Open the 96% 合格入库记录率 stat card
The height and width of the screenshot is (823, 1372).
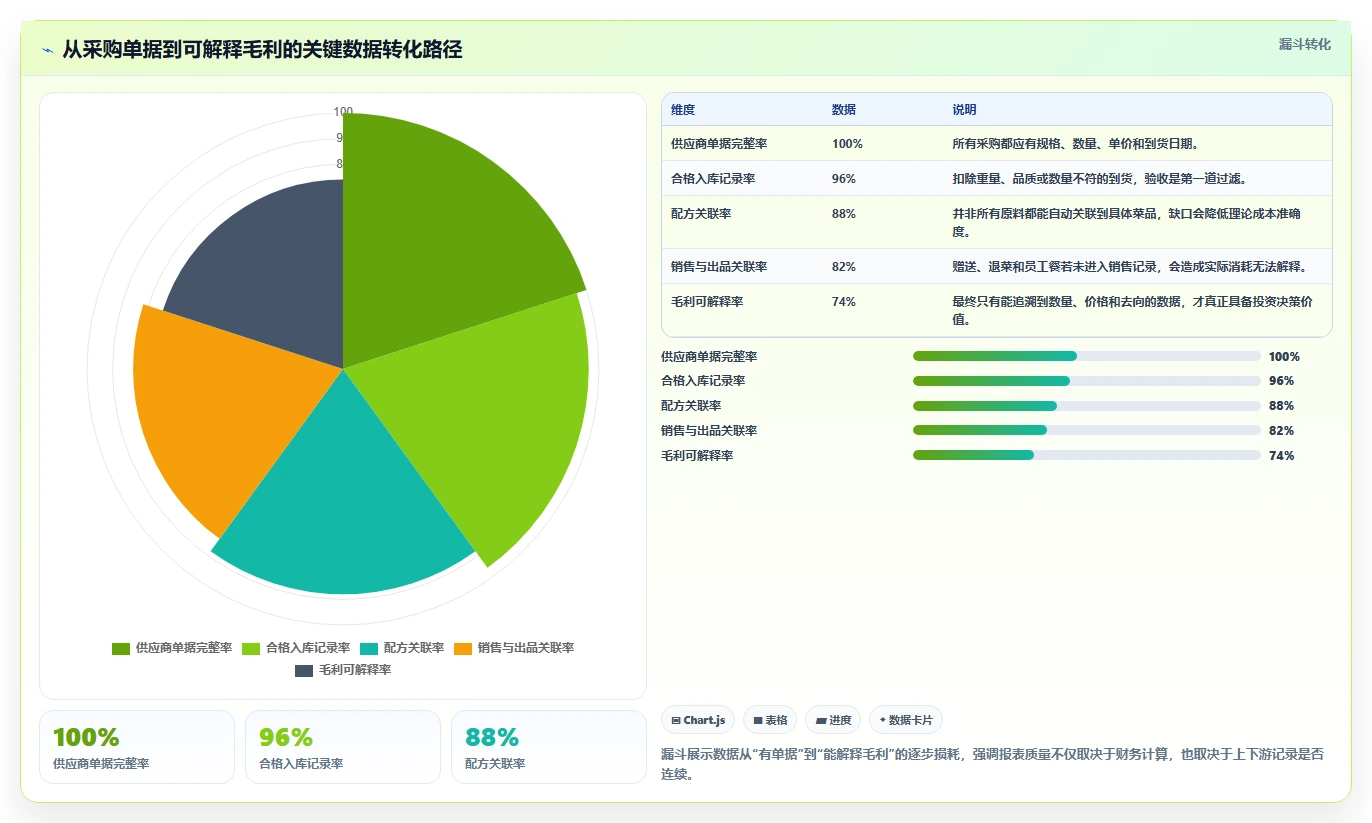(343, 747)
